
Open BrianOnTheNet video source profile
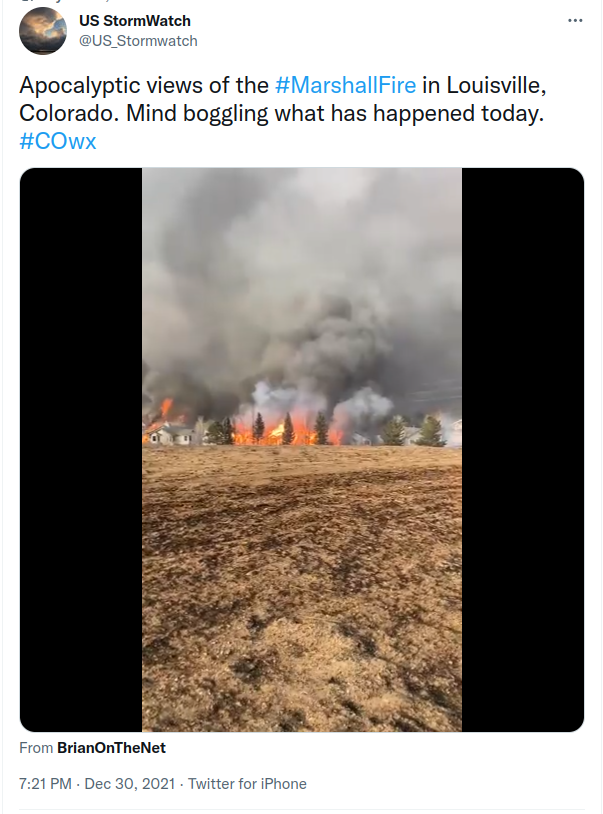pyautogui.click(x=111, y=748)
